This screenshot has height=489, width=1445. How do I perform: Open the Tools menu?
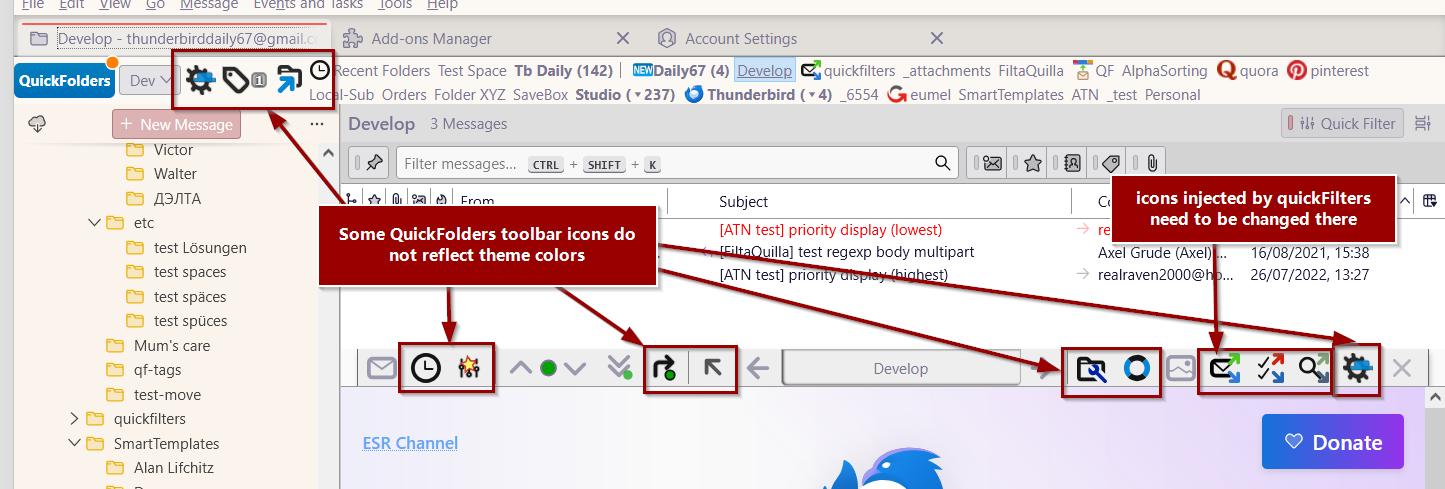(395, 4)
